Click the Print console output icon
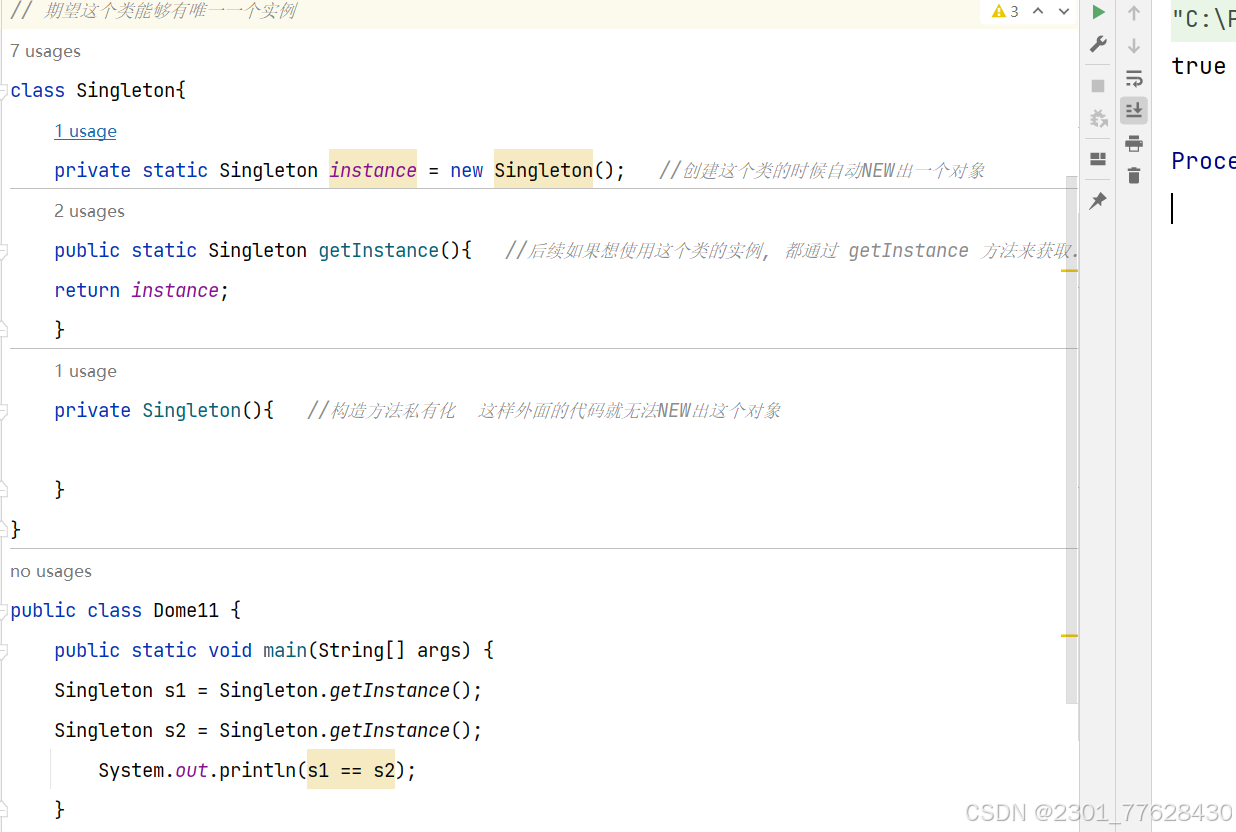 point(1134,142)
